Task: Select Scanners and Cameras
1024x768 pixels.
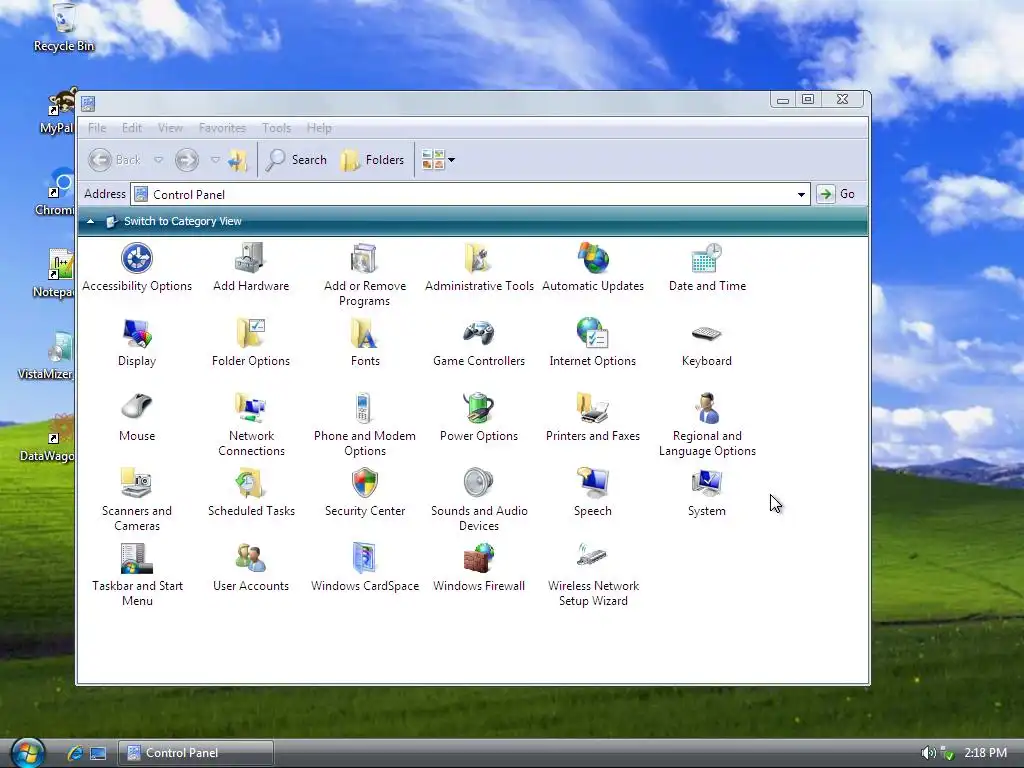Action: pos(136,500)
